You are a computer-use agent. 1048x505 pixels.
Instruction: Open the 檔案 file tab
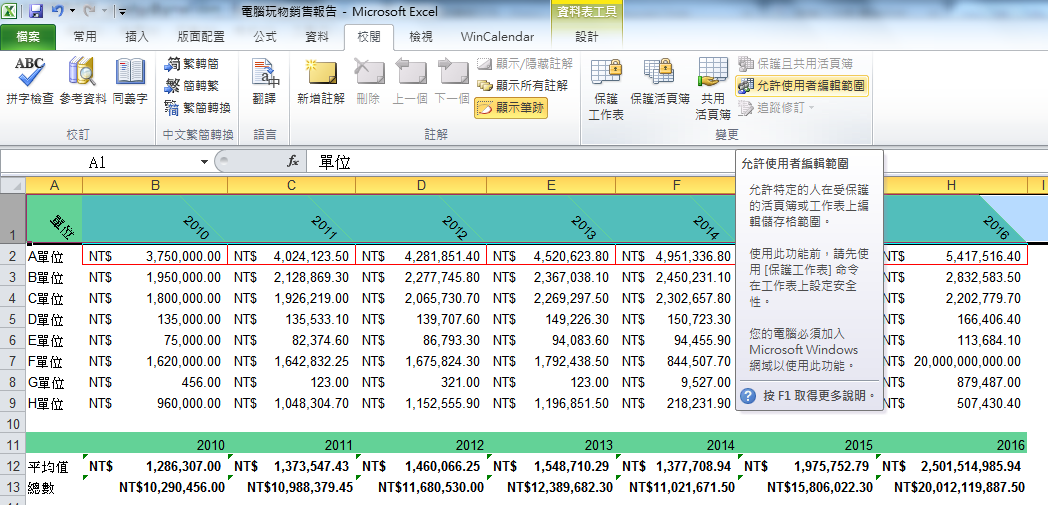[x=27, y=37]
